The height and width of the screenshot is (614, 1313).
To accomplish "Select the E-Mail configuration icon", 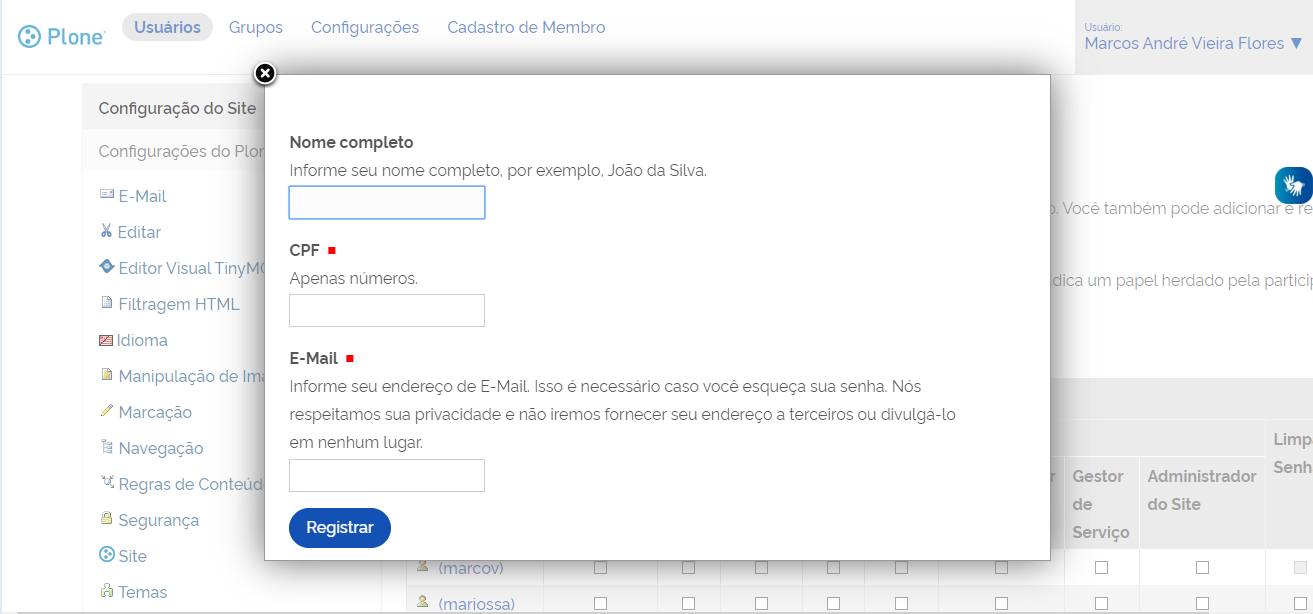I will pos(106,195).
